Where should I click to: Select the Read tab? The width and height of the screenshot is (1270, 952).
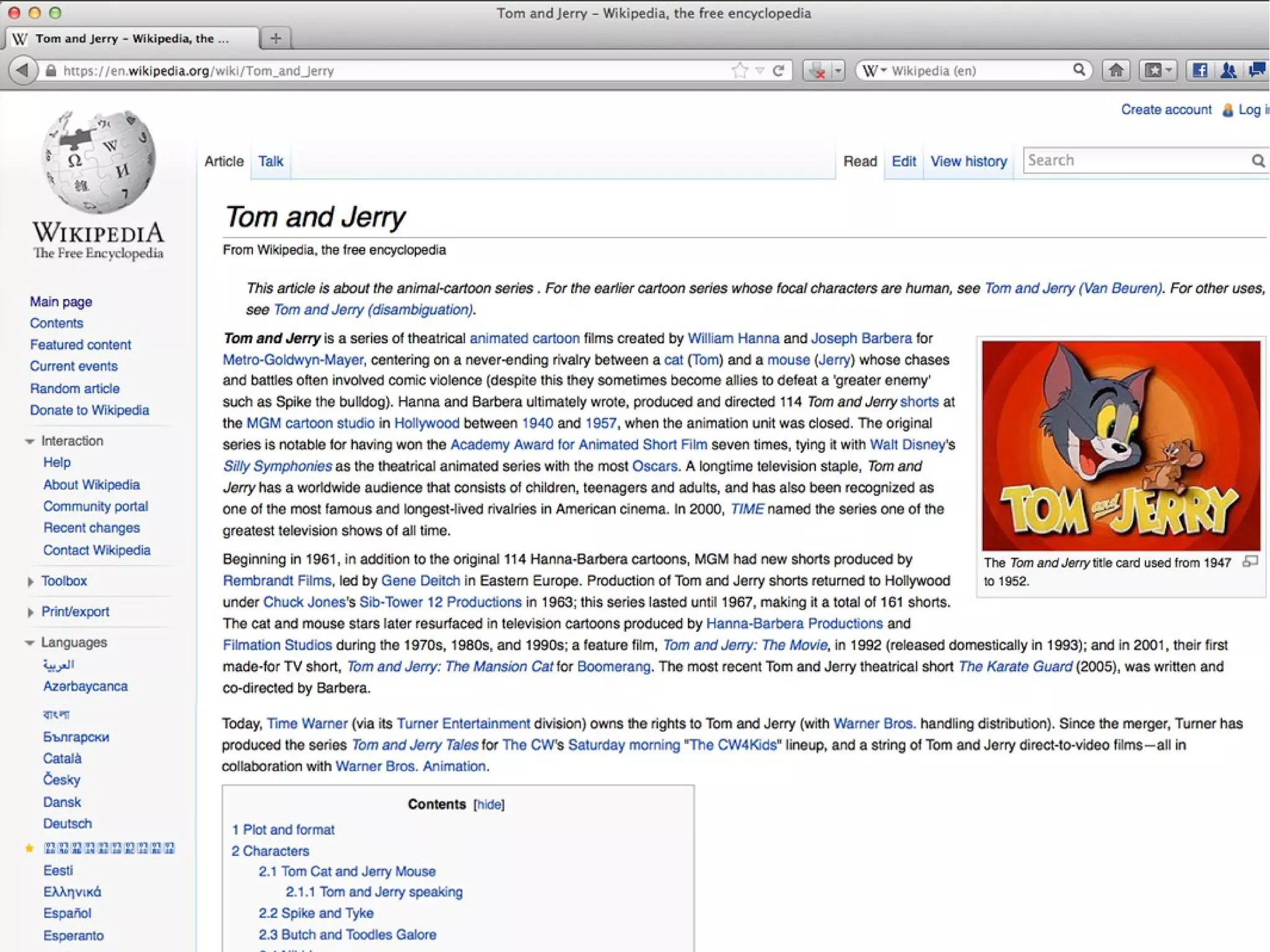859,161
